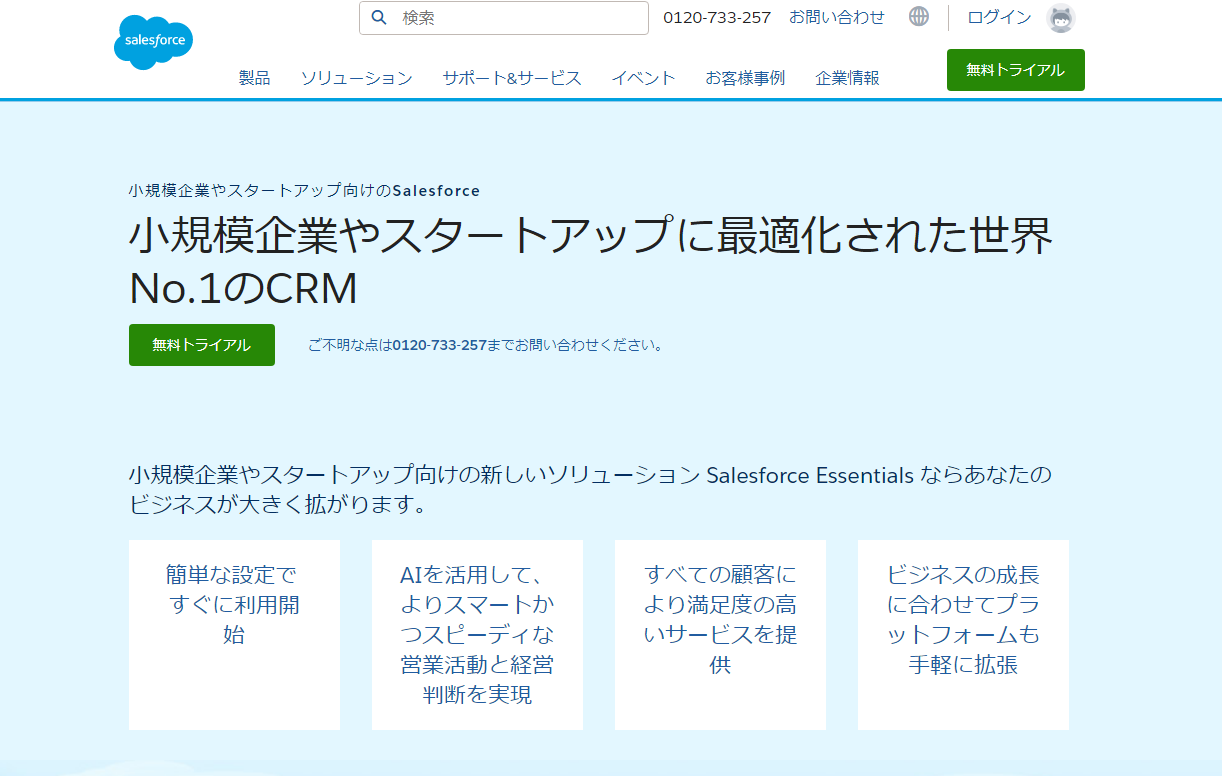This screenshot has width=1222, height=776.
Task: Click the Astro avatar icon
Action: 1060,18
